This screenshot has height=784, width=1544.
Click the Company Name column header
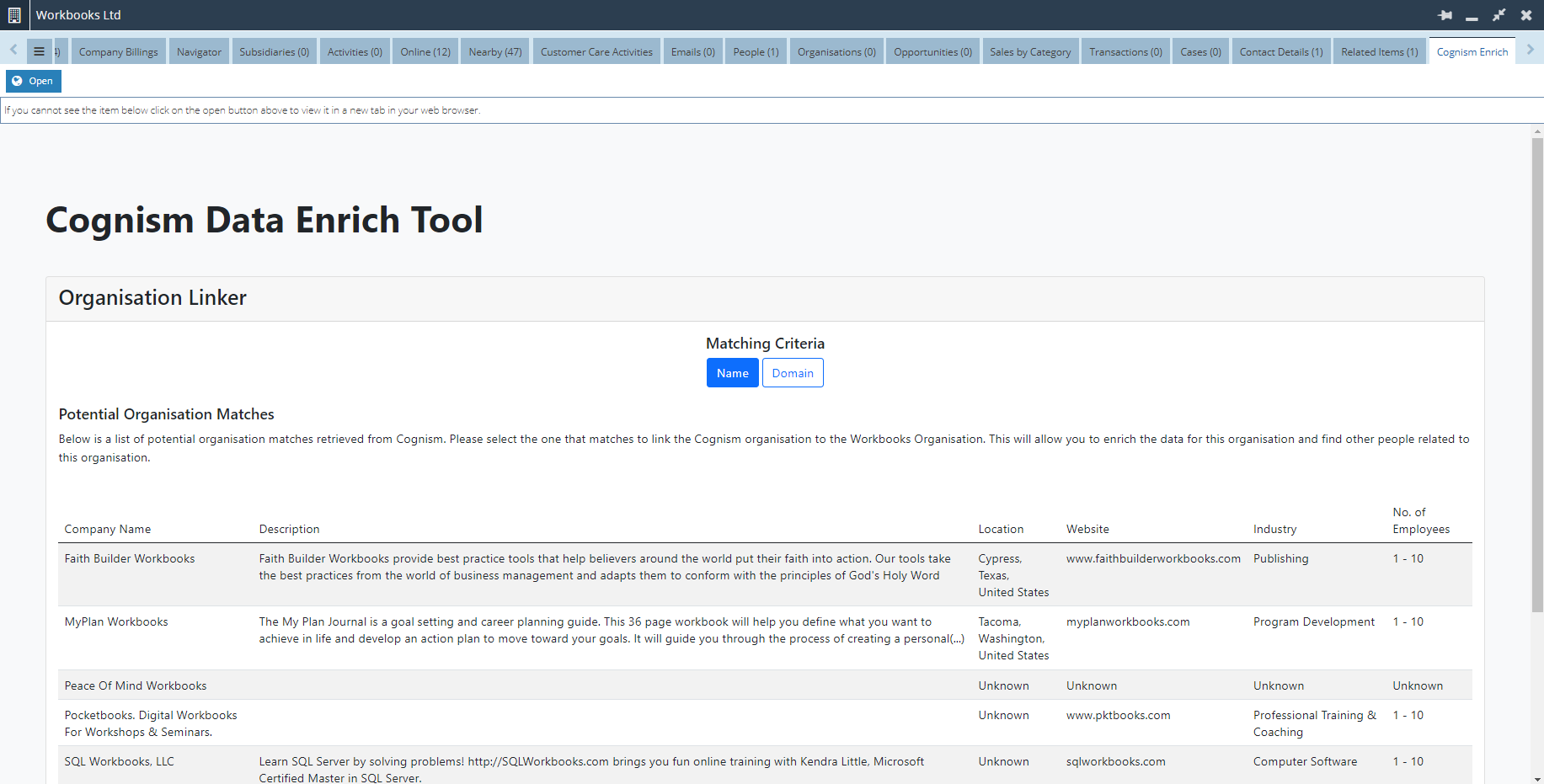pyautogui.click(x=108, y=529)
